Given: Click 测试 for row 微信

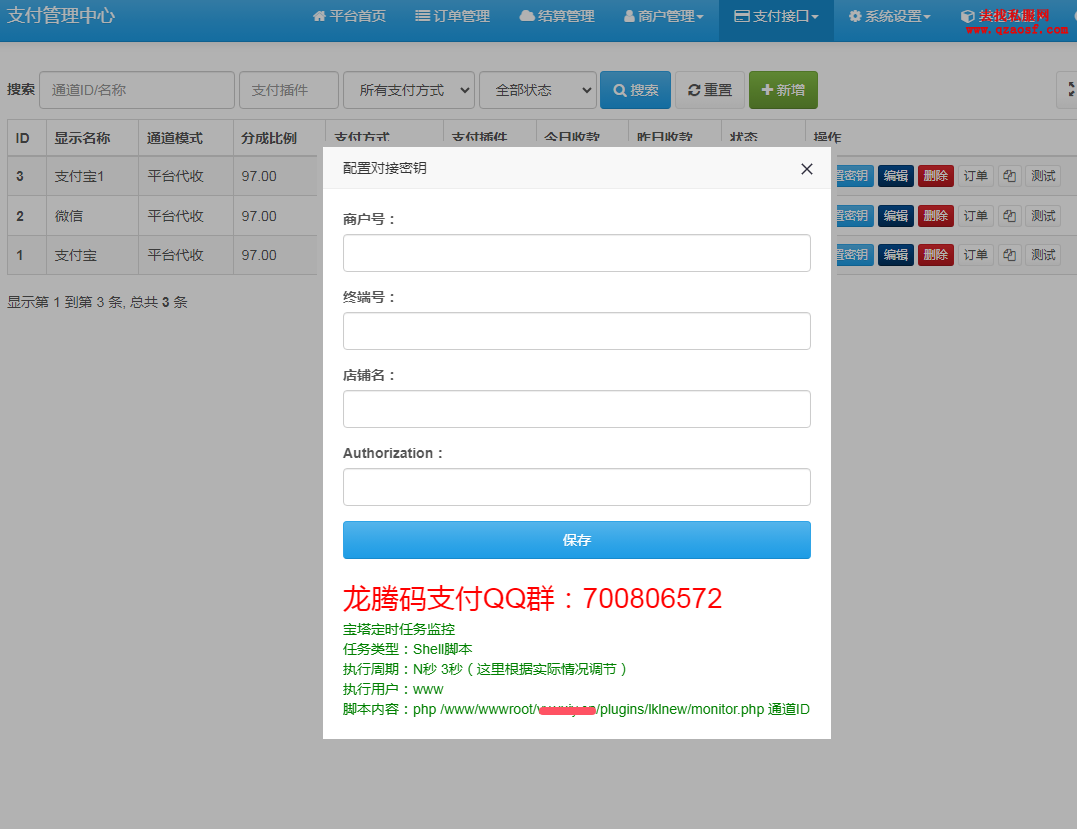Looking at the screenshot, I should [x=1043, y=216].
